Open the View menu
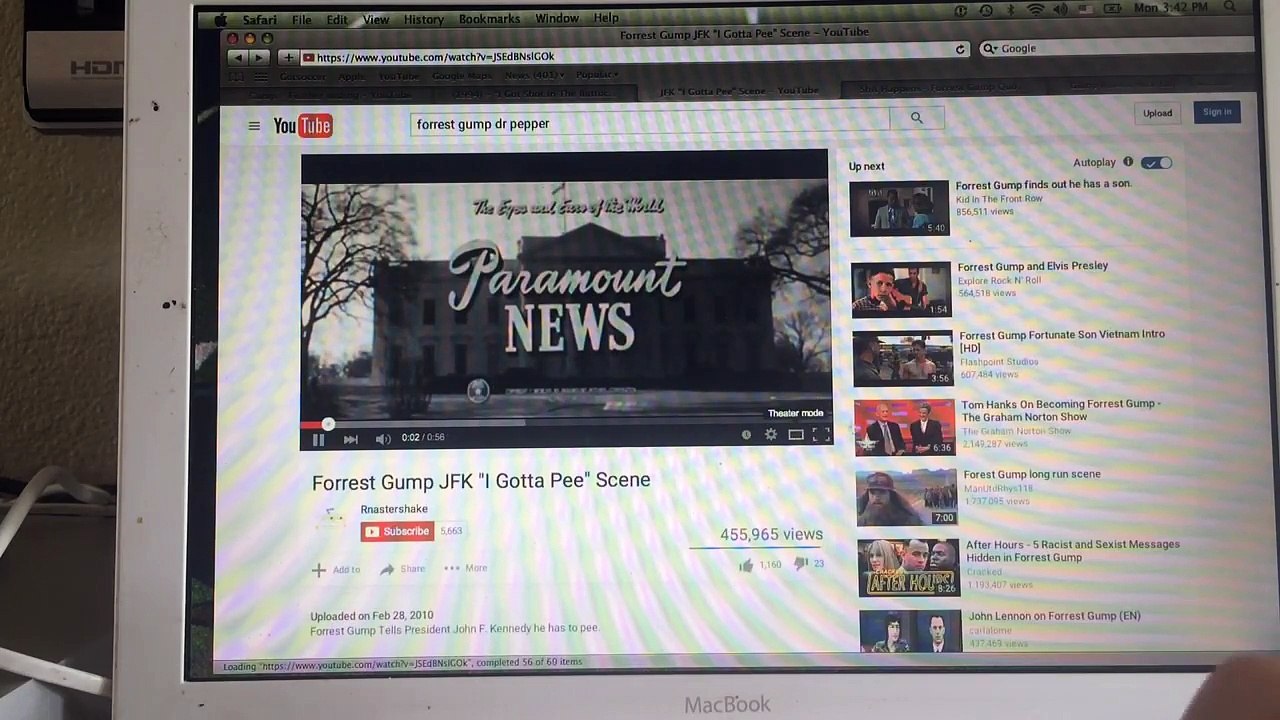The height and width of the screenshot is (720, 1280). tap(376, 20)
